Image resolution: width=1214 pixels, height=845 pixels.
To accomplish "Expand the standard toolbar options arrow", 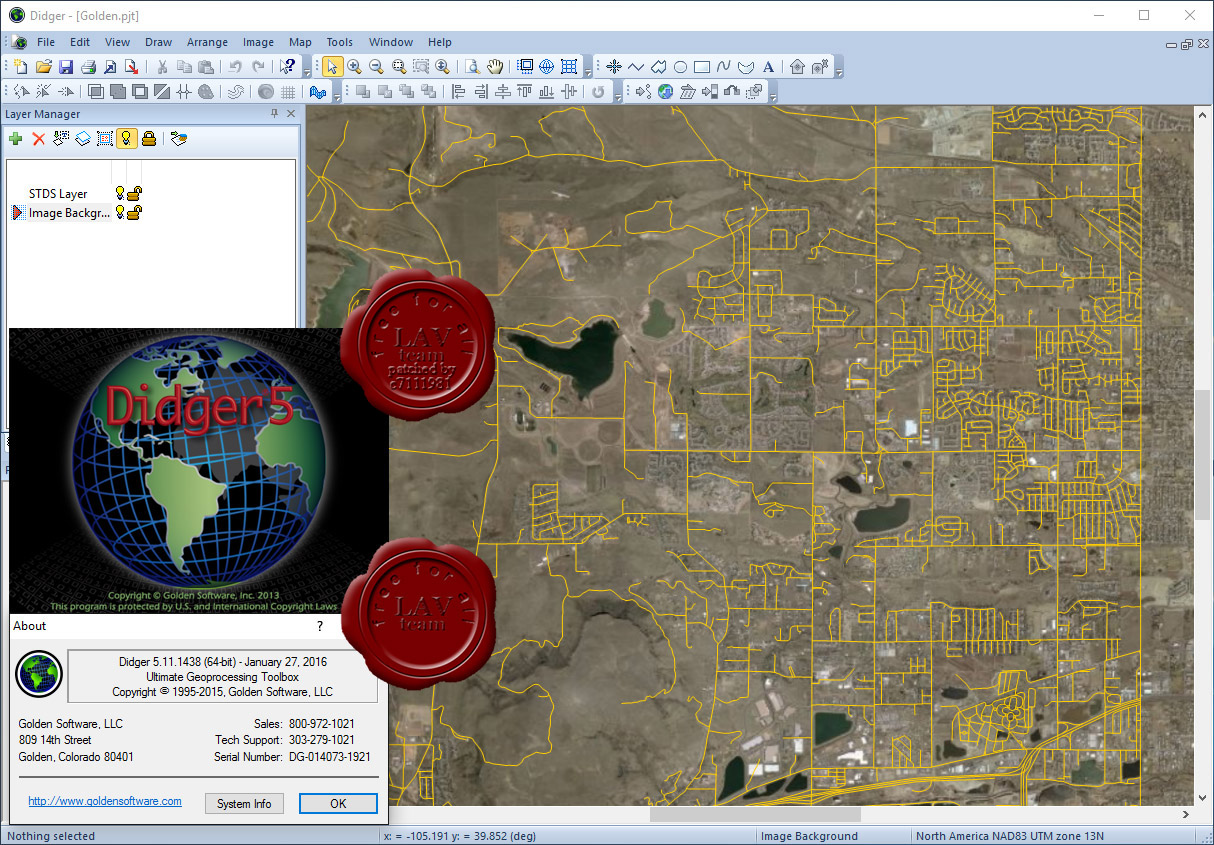I will 306,70.
